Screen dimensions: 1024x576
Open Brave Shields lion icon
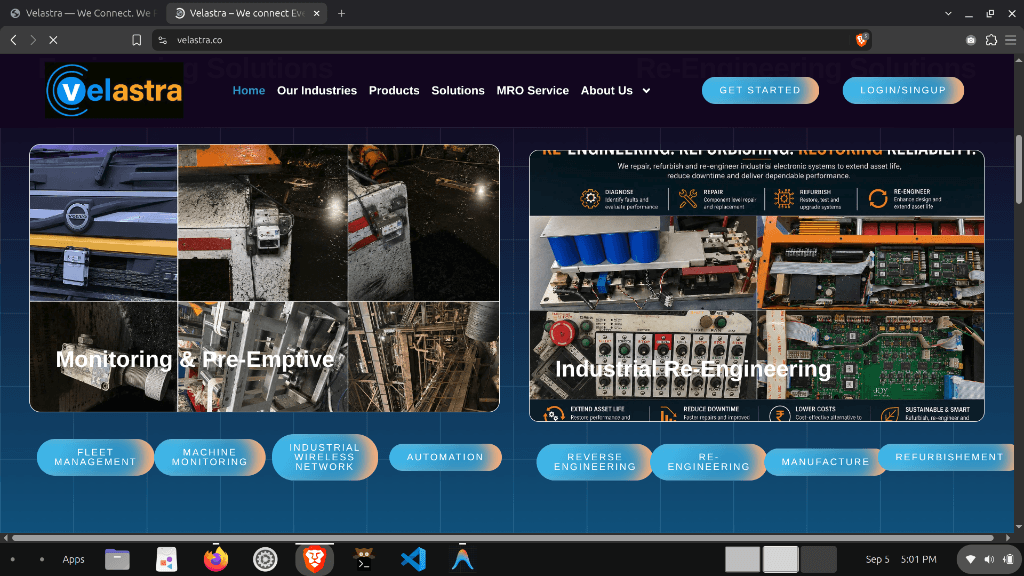pos(861,40)
